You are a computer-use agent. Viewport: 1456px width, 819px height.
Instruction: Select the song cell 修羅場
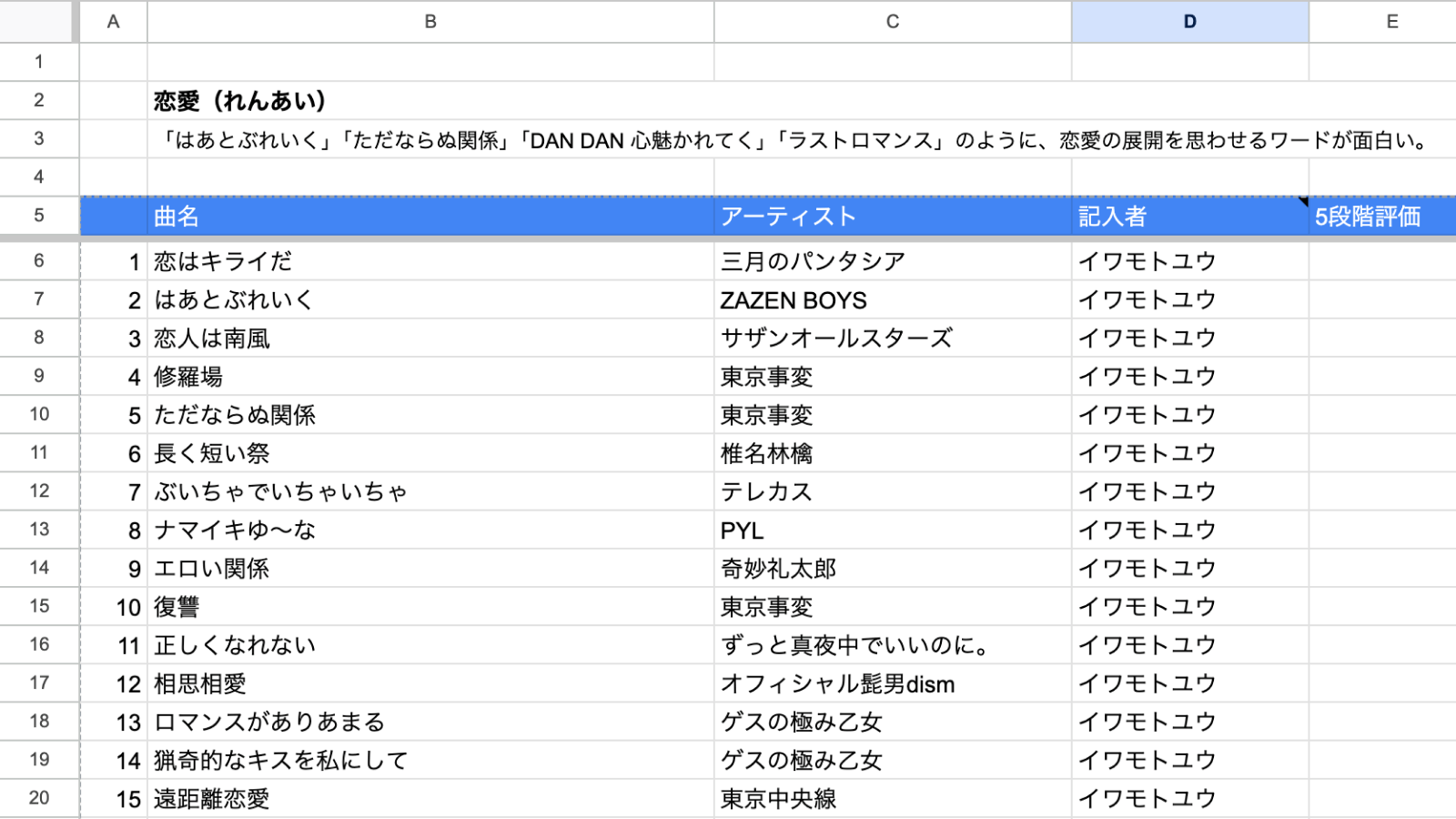(430, 376)
